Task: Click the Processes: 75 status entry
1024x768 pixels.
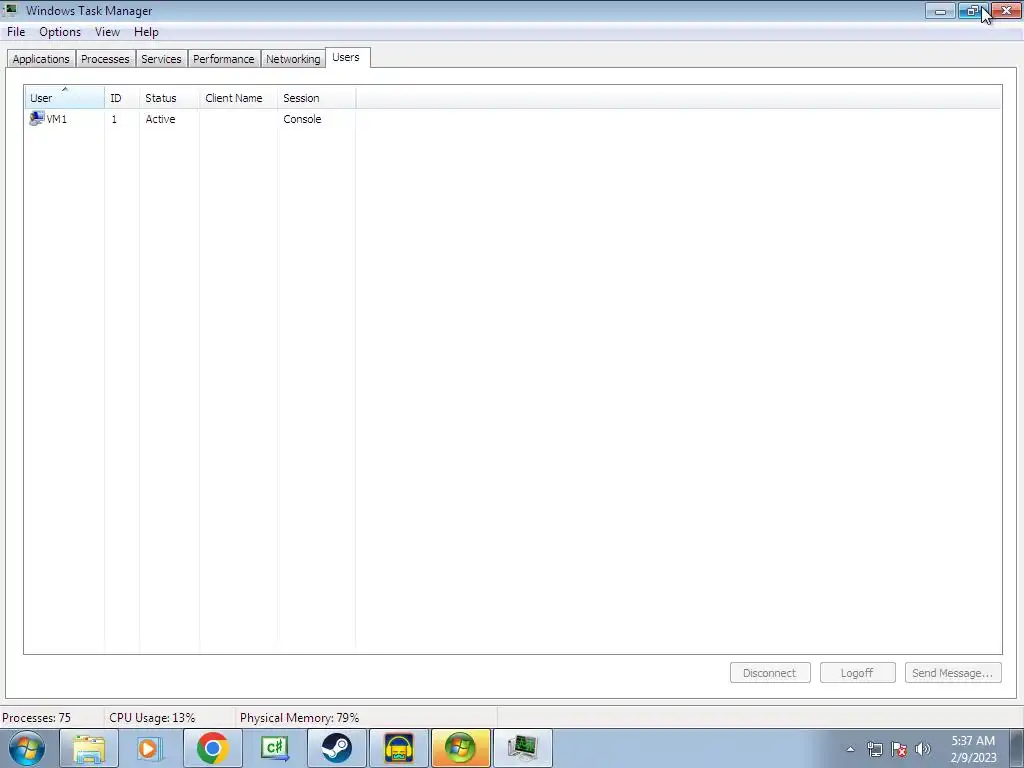Action: [x=37, y=718]
